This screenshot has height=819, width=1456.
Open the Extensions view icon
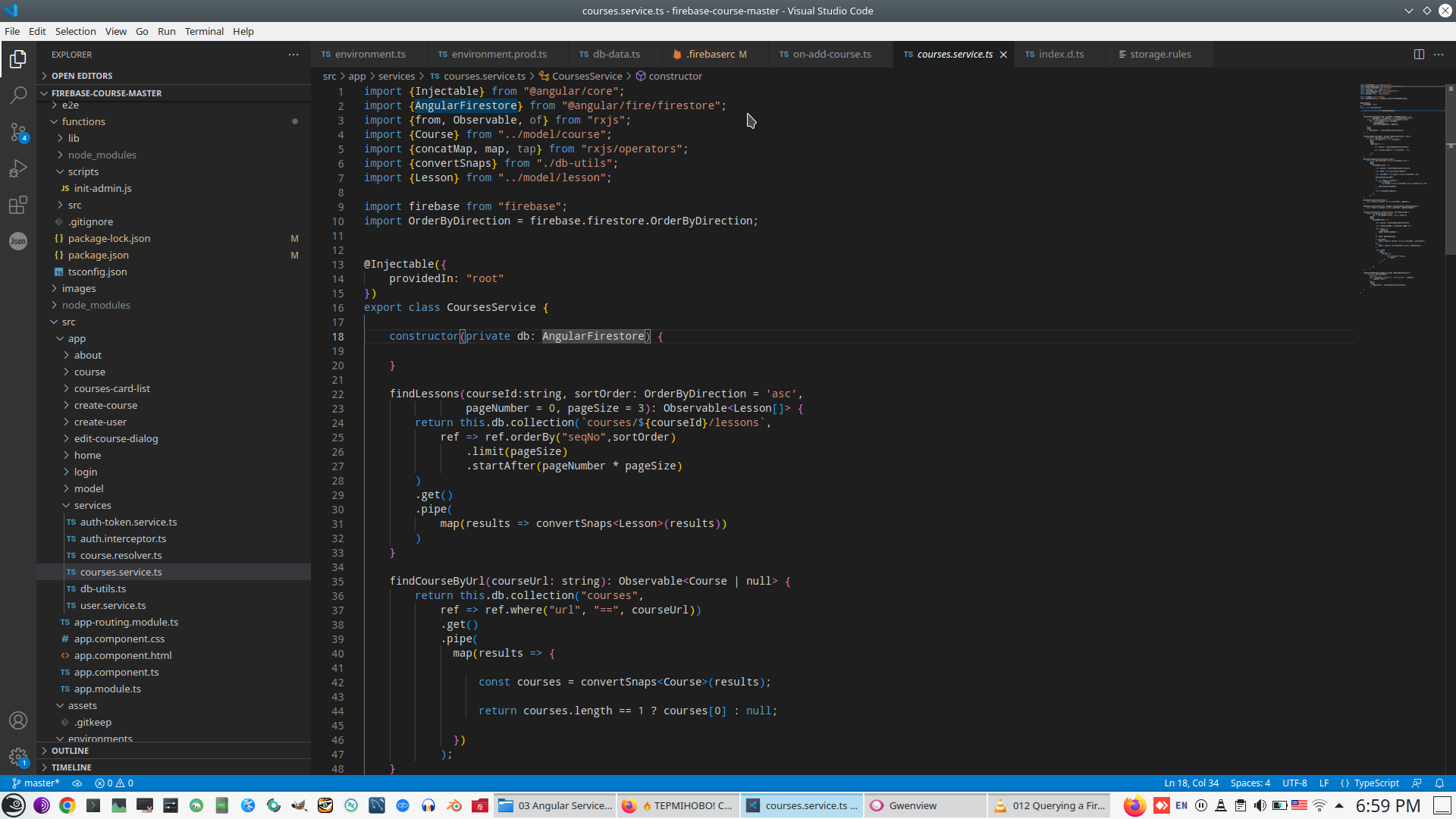coord(18,205)
